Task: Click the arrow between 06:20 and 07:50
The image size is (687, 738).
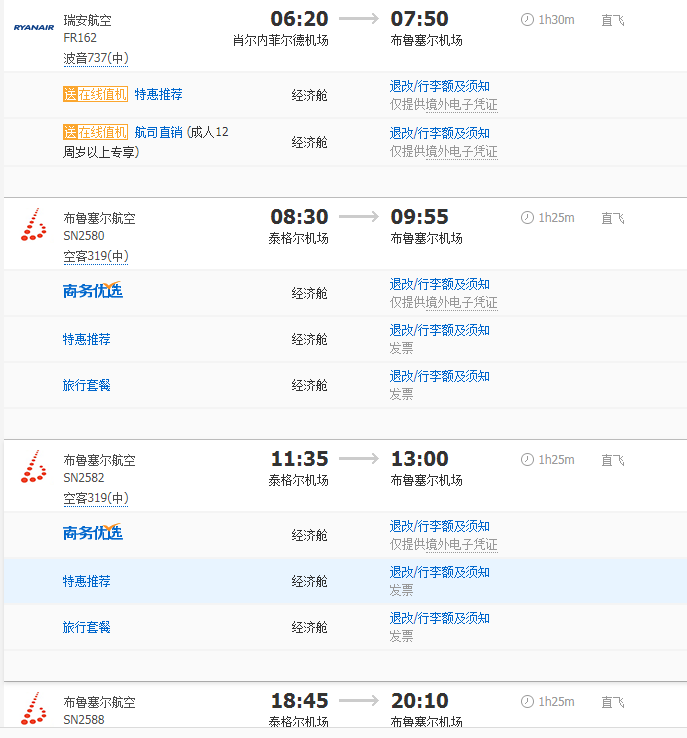Action: coord(358,19)
